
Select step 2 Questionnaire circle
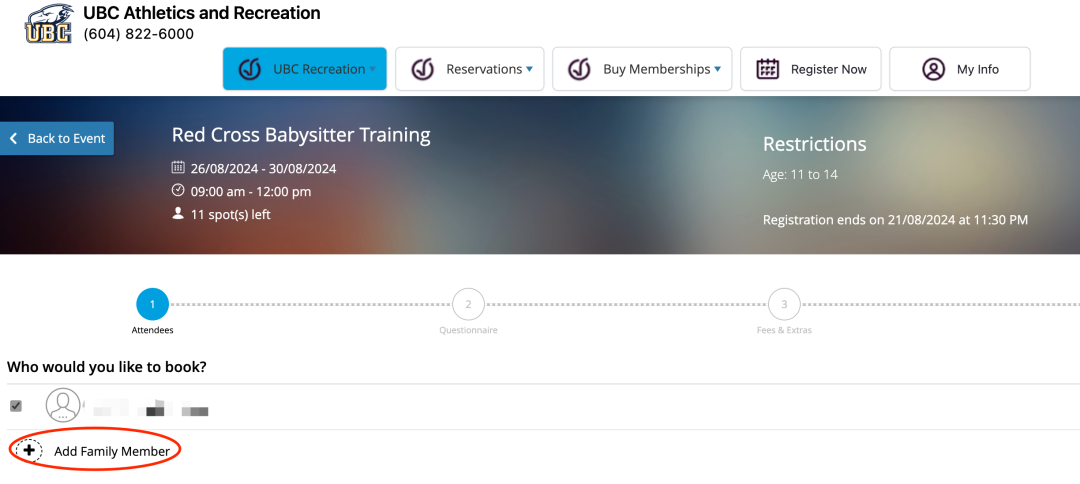point(468,304)
